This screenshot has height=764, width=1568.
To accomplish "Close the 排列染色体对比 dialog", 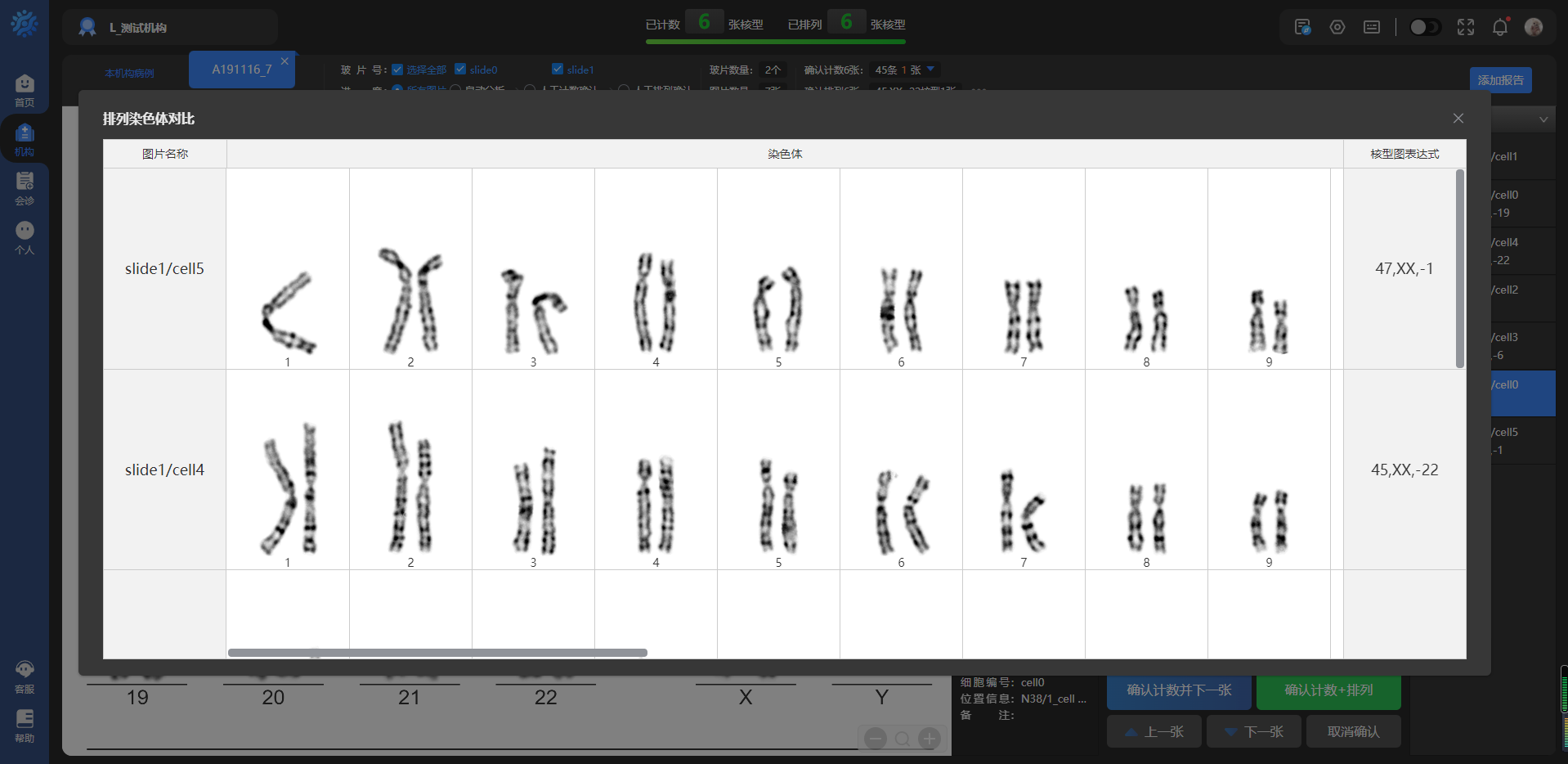I will click(x=1458, y=119).
